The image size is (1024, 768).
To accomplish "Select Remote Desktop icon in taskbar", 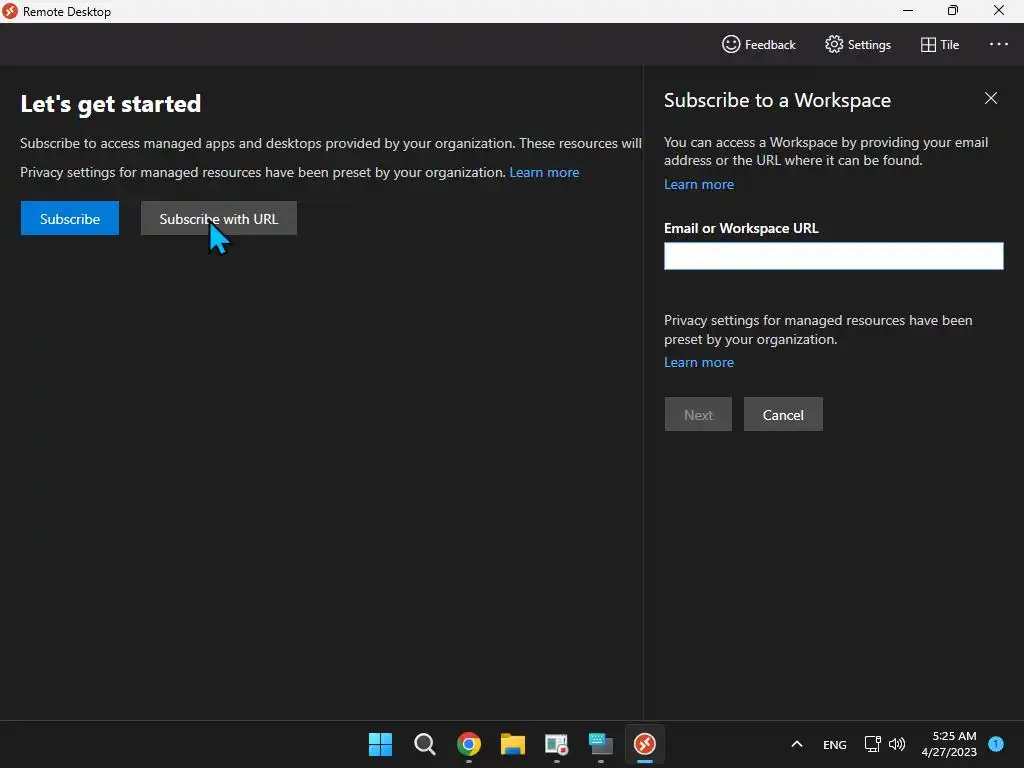I will [x=645, y=744].
